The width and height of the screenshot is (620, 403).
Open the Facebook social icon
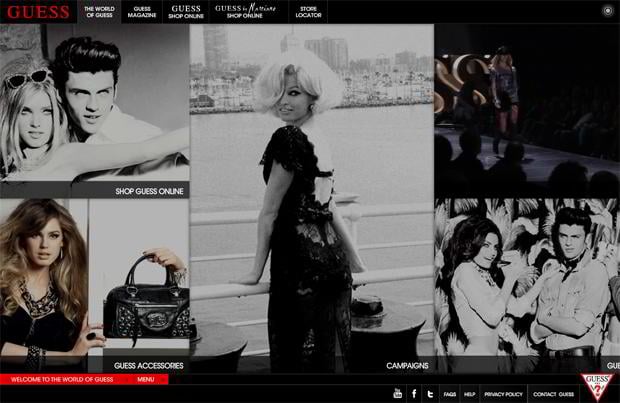pos(413,394)
